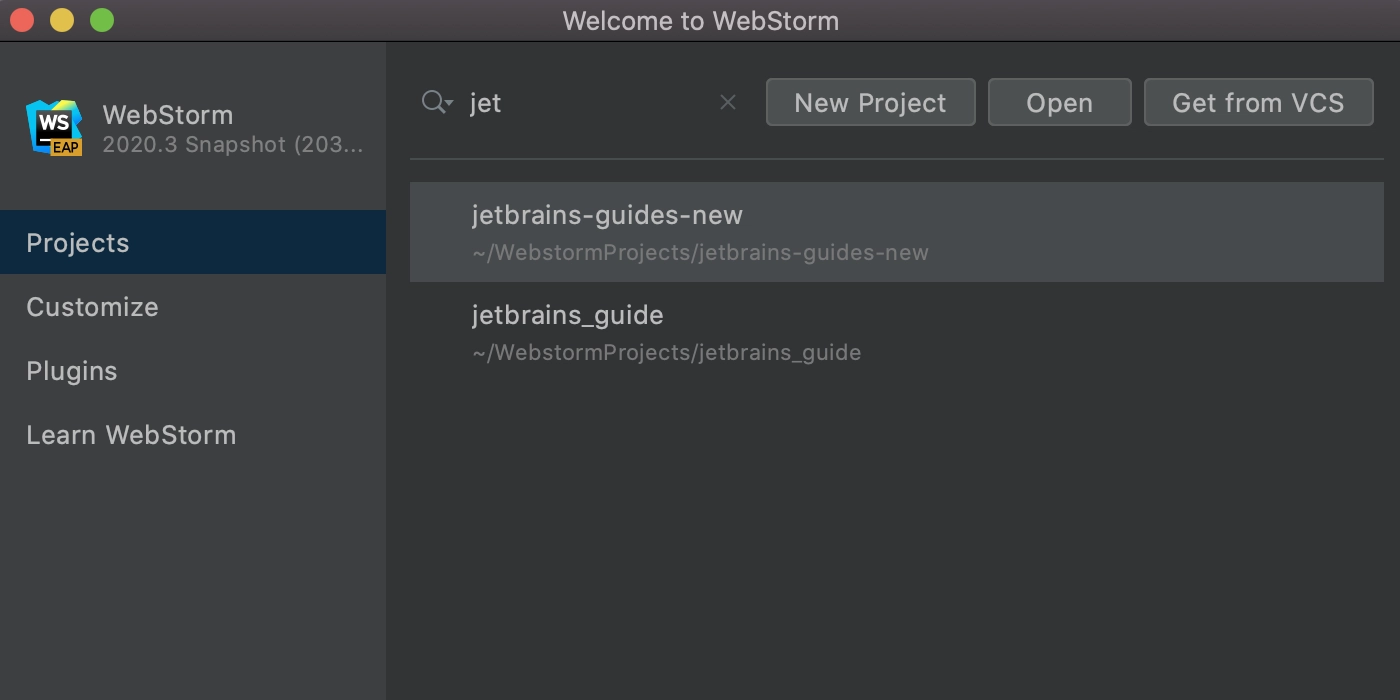
Task: Minimize the window with yellow button
Action: point(62,20)
